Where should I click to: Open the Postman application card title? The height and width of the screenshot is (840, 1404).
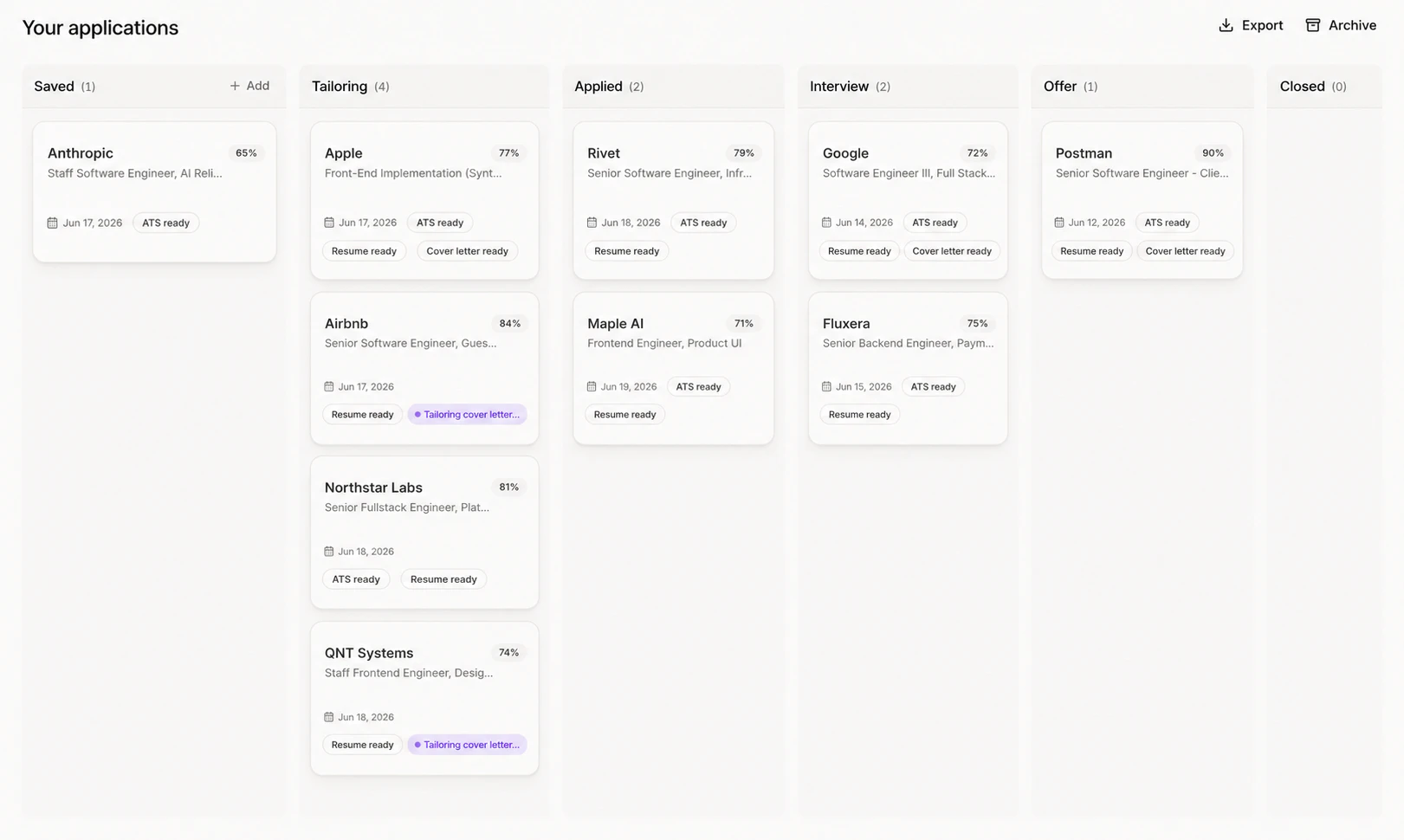1084,153
